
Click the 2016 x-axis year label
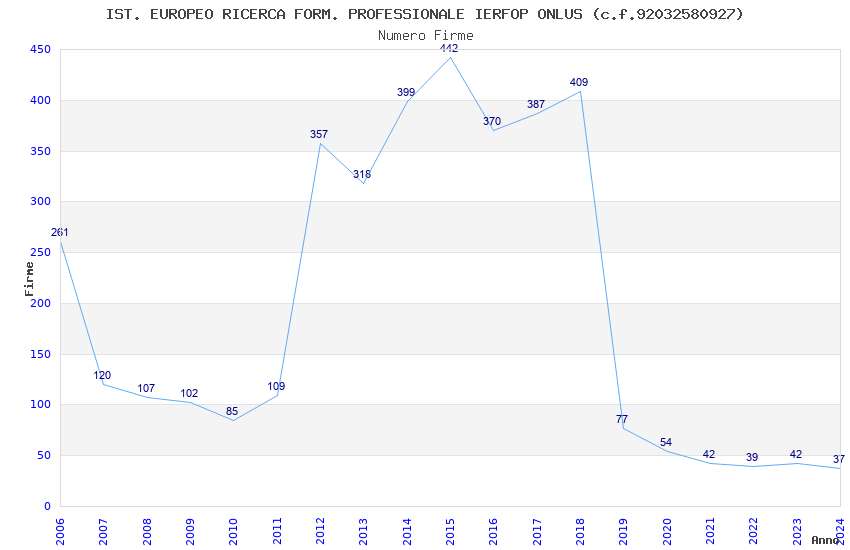[493, 532]
